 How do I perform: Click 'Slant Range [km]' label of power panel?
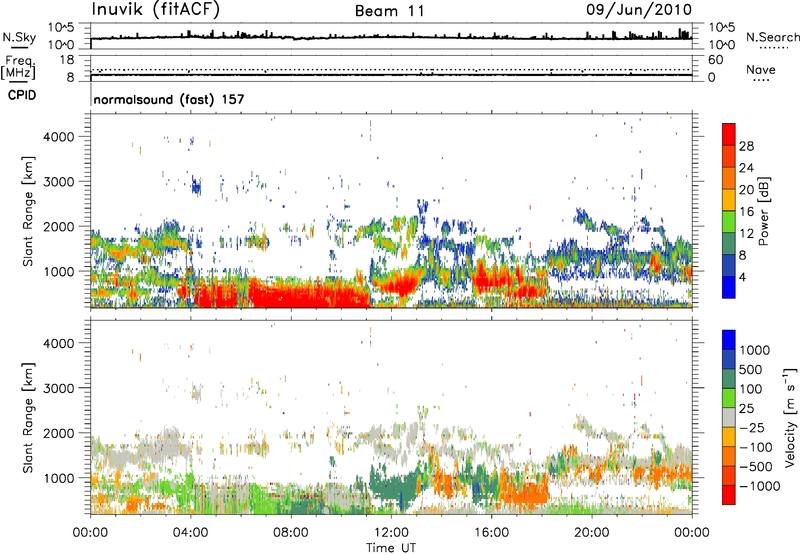click(28, 211)
